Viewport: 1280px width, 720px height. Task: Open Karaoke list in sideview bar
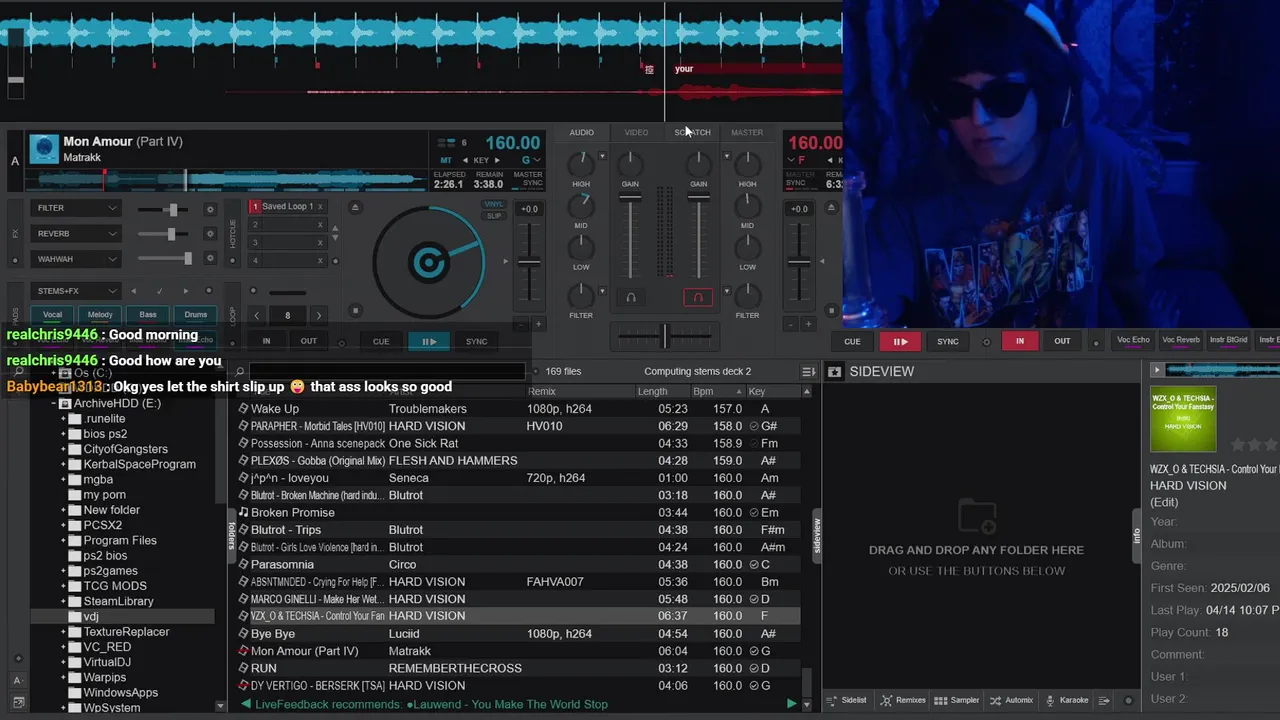[1067, 700]
